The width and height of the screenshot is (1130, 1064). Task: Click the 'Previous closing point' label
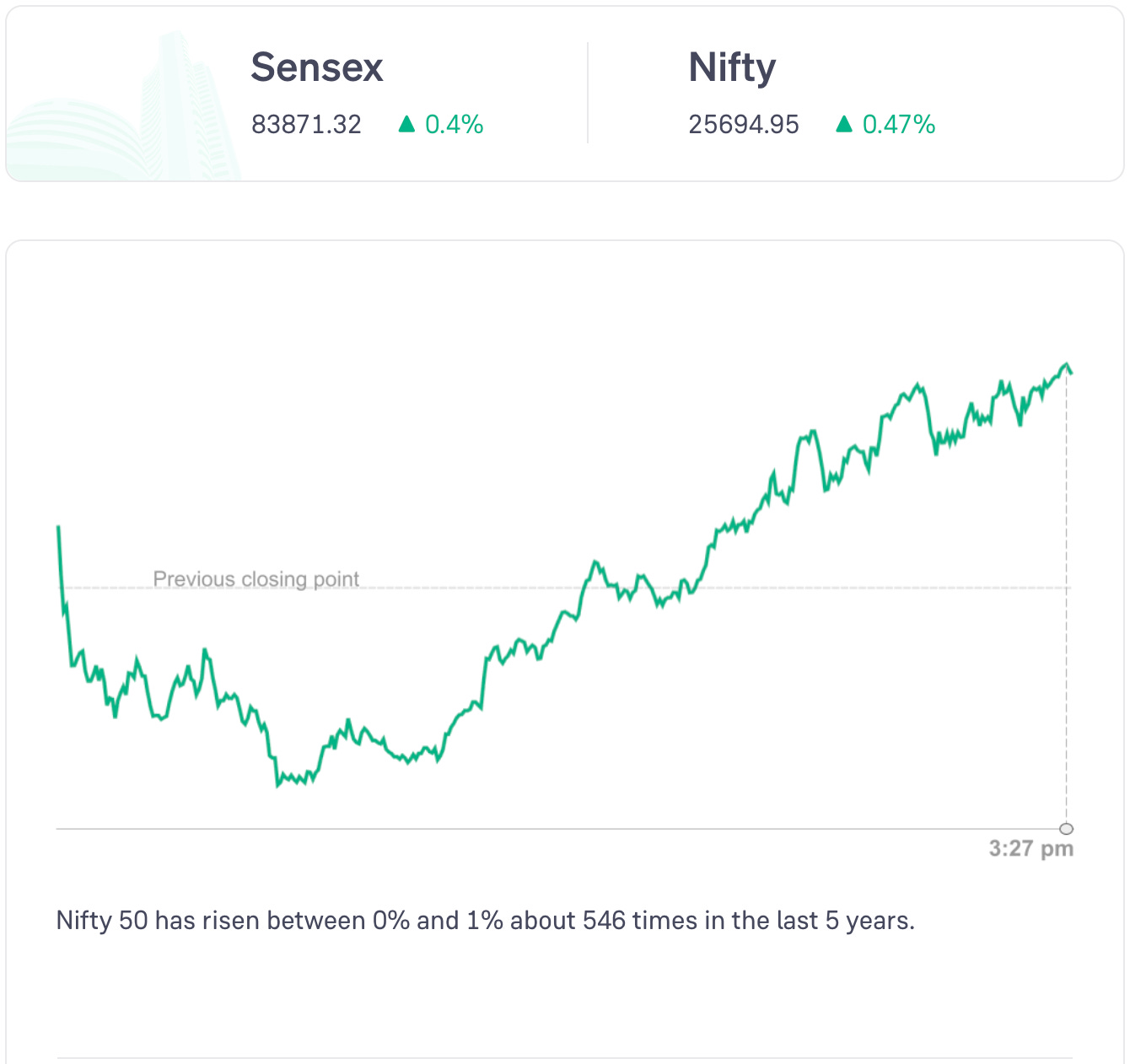[256, 579]
